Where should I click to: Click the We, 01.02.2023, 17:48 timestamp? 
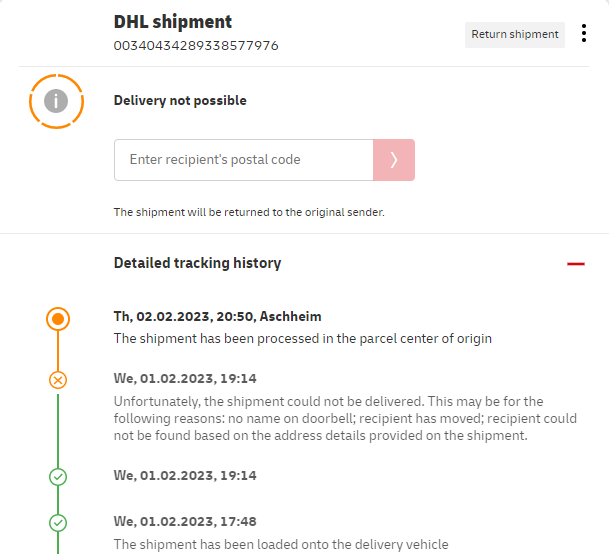[185, 521]
